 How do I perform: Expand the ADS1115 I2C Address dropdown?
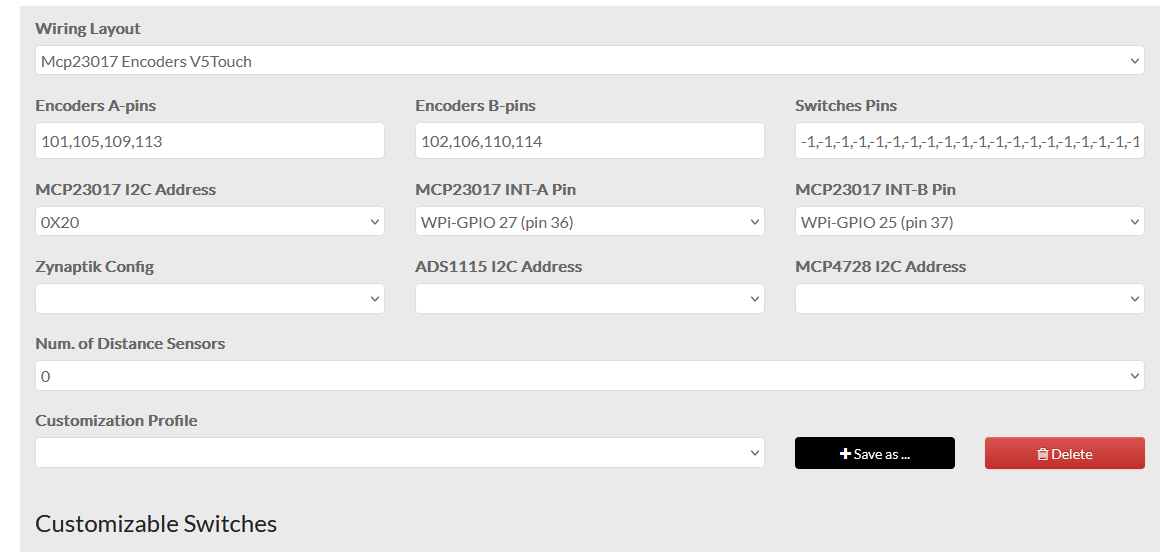[x=589, y=299]
